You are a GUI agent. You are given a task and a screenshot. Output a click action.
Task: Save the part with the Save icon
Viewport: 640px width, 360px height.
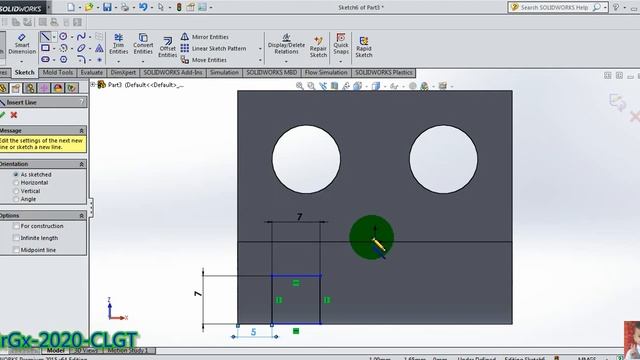point(107,7)
